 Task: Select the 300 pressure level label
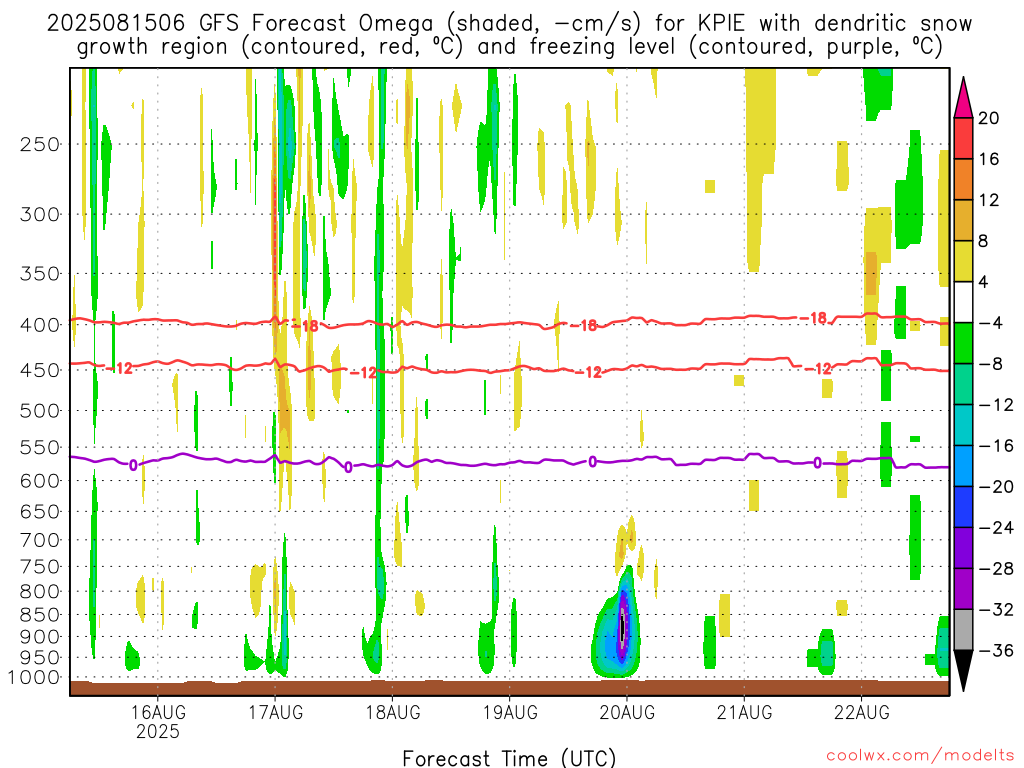point(40,214)
